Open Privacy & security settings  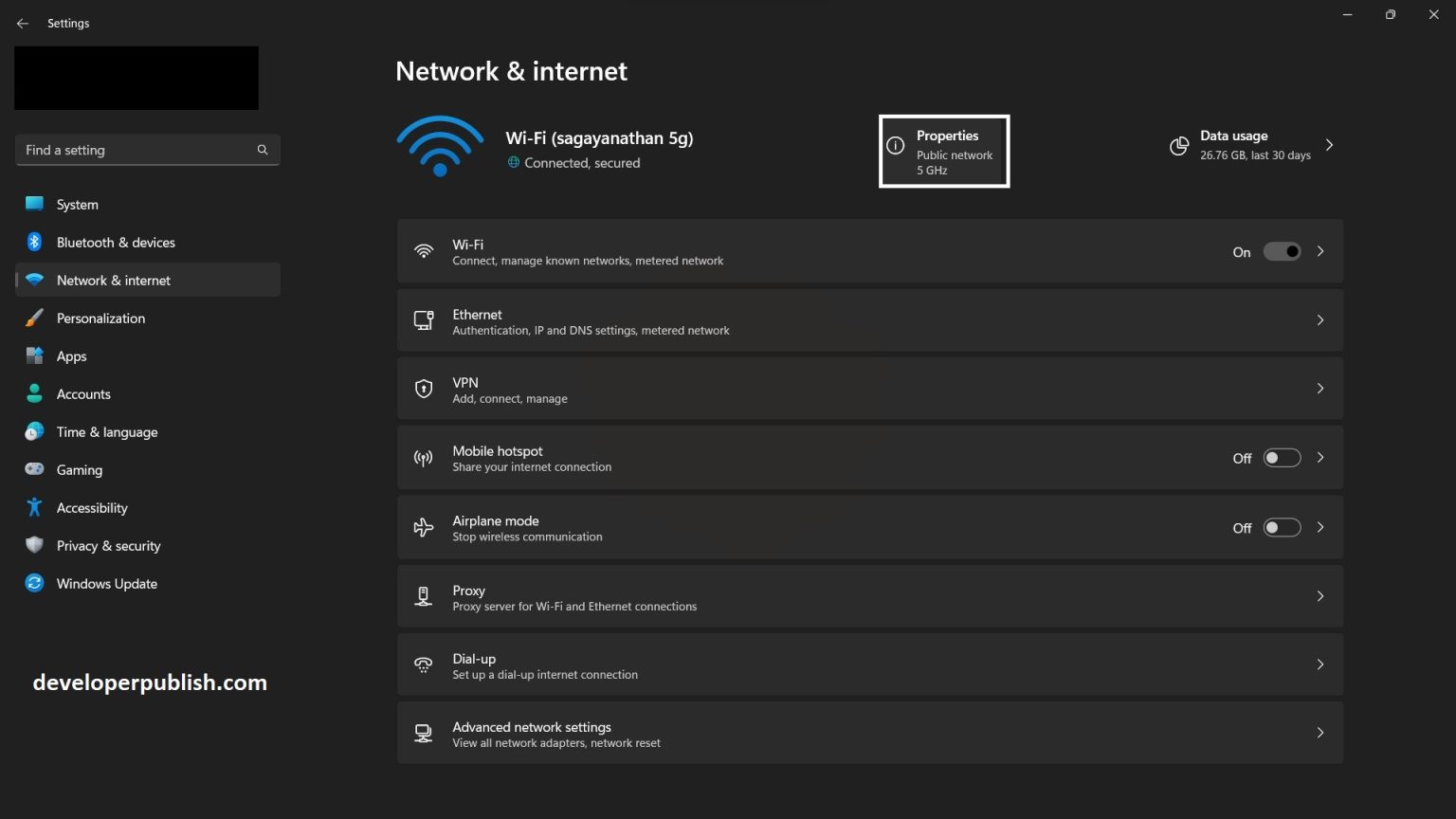coord(108,545)
